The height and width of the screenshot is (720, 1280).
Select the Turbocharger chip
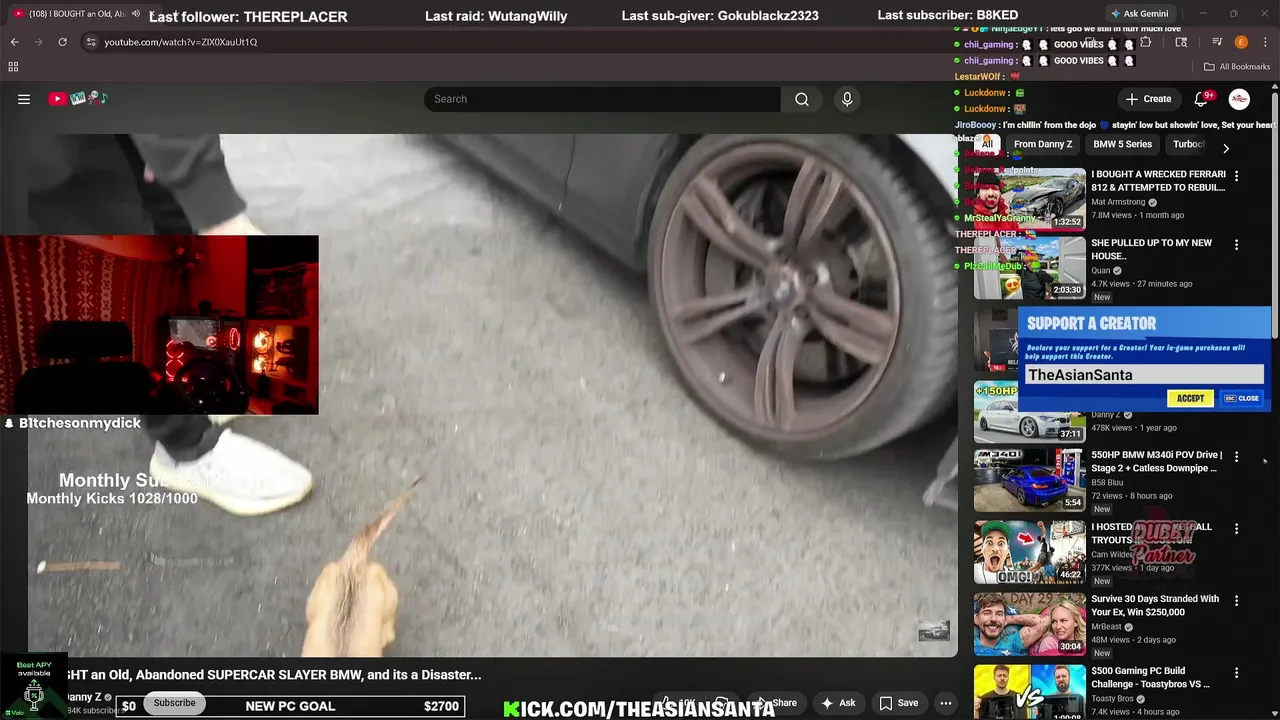coord(1188,144)
